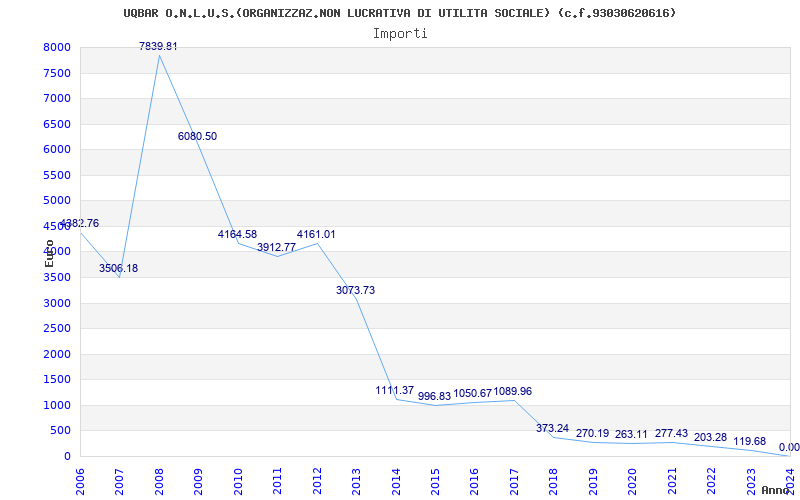Click x-axis year 2017
The height and width of the screenshot is (500, 800).
click(x=514, y=481)
